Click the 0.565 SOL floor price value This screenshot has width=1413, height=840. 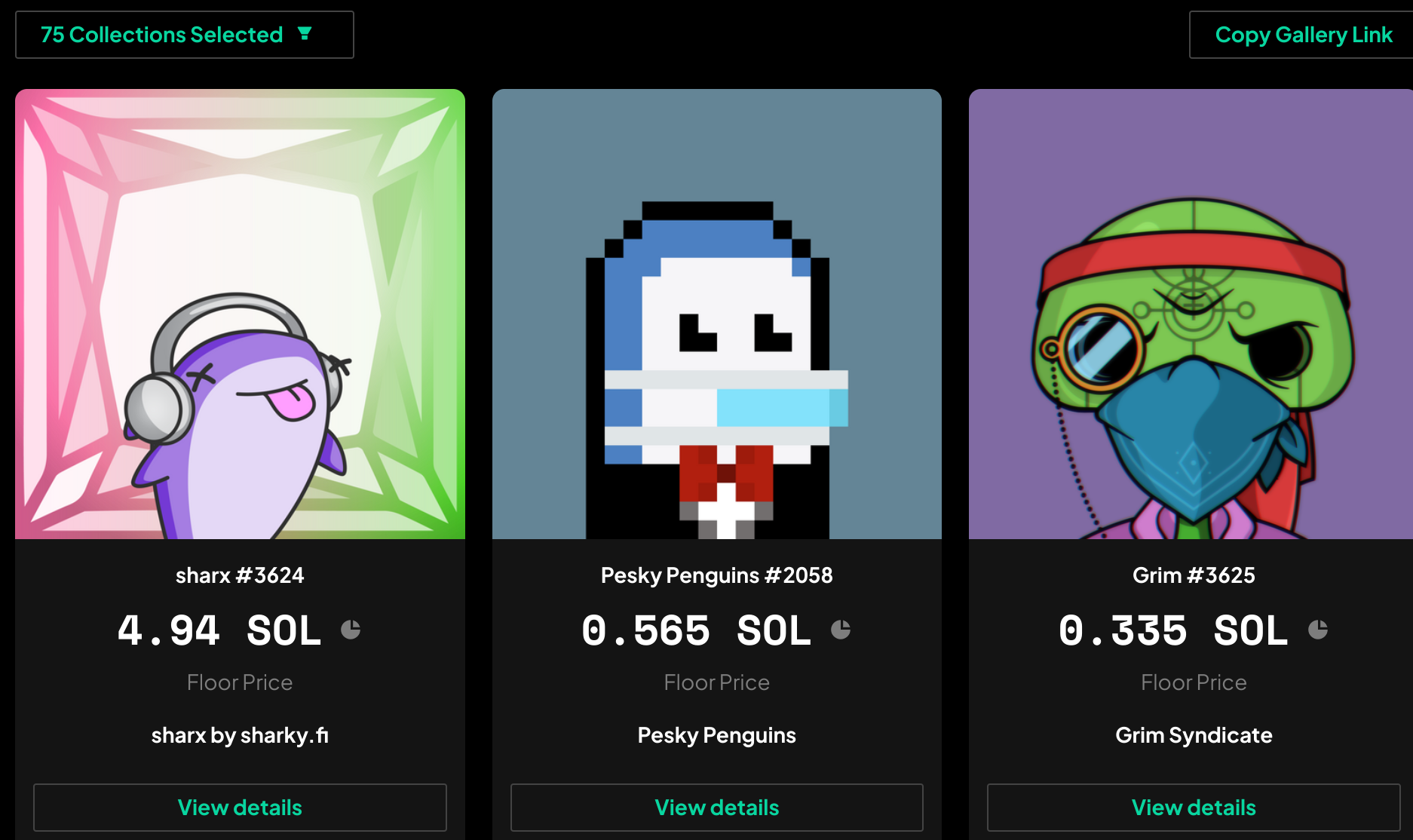click(x=696, y=630)
